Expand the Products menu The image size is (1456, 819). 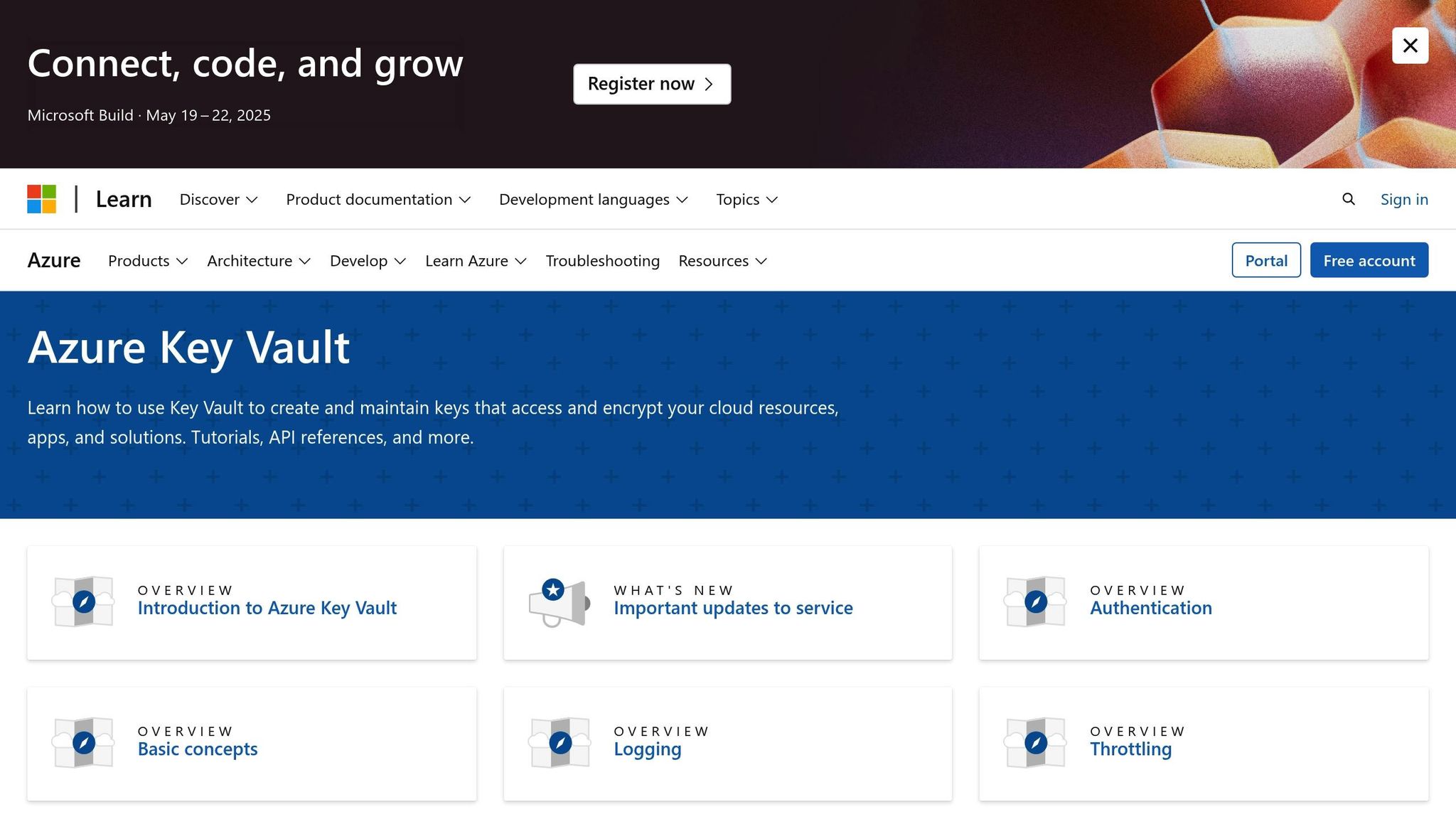[148, 261]
